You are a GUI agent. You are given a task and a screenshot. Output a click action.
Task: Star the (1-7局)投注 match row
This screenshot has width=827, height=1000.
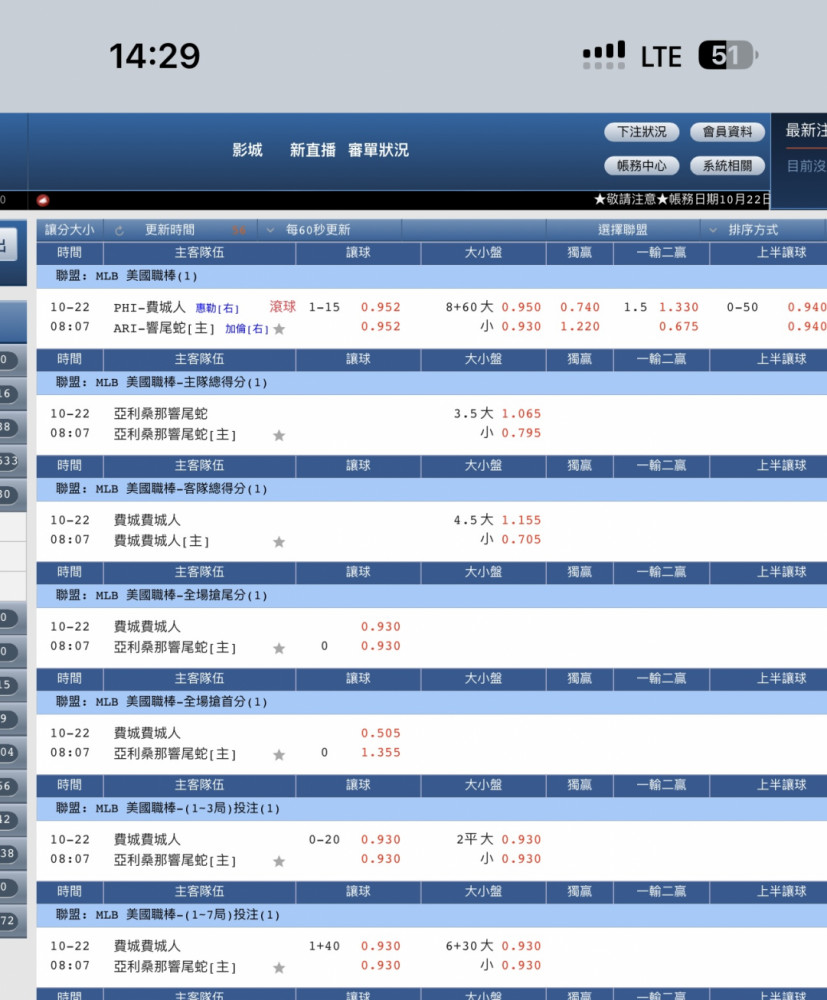coord(279,968)
